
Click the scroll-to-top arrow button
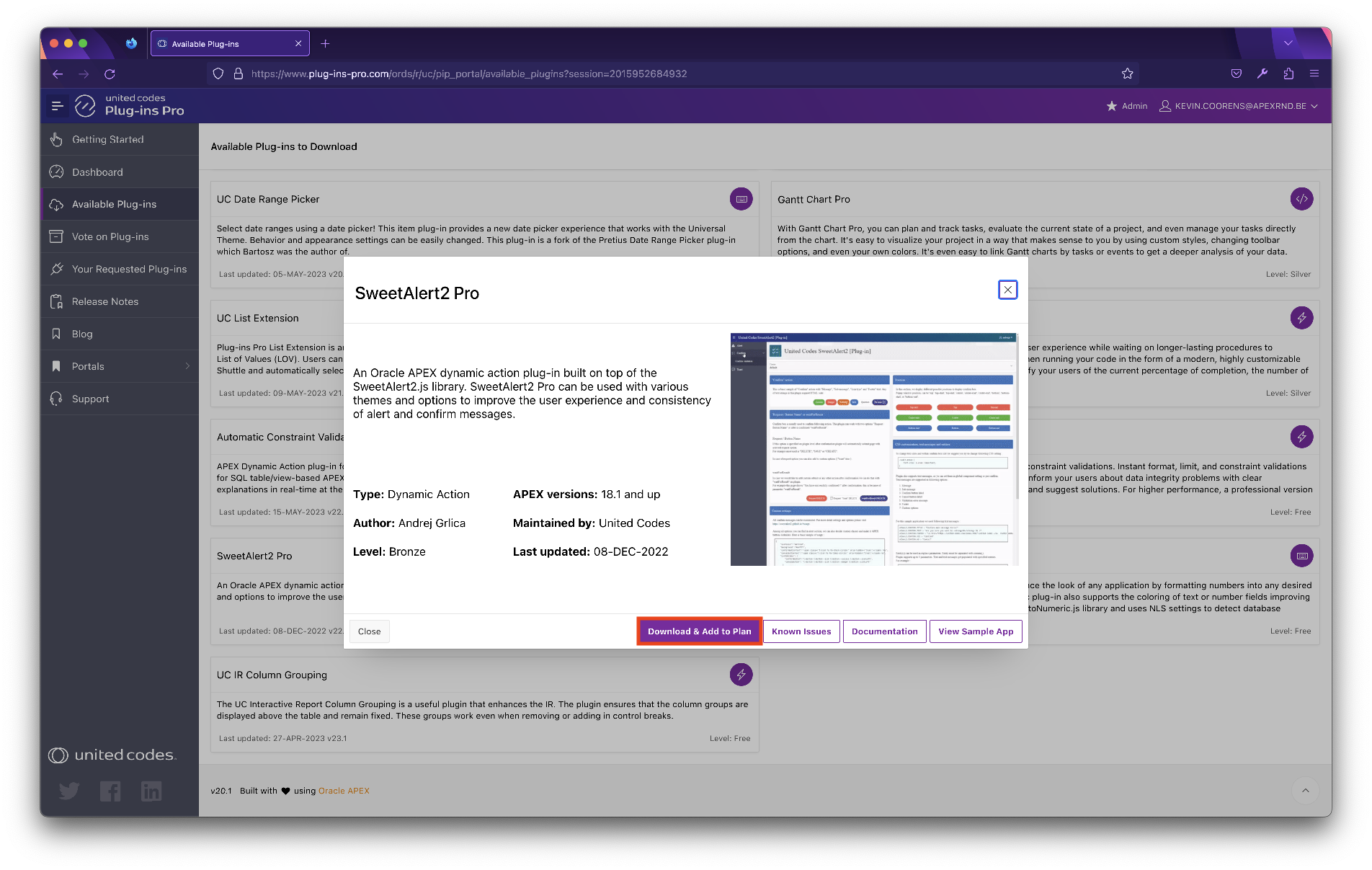point(1305,791)
